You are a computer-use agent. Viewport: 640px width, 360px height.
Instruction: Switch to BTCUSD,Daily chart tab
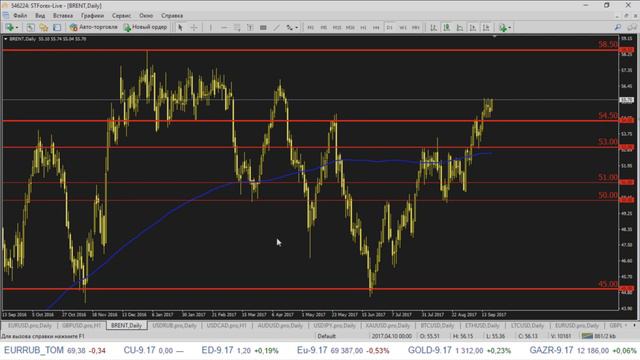click(437, 325)
